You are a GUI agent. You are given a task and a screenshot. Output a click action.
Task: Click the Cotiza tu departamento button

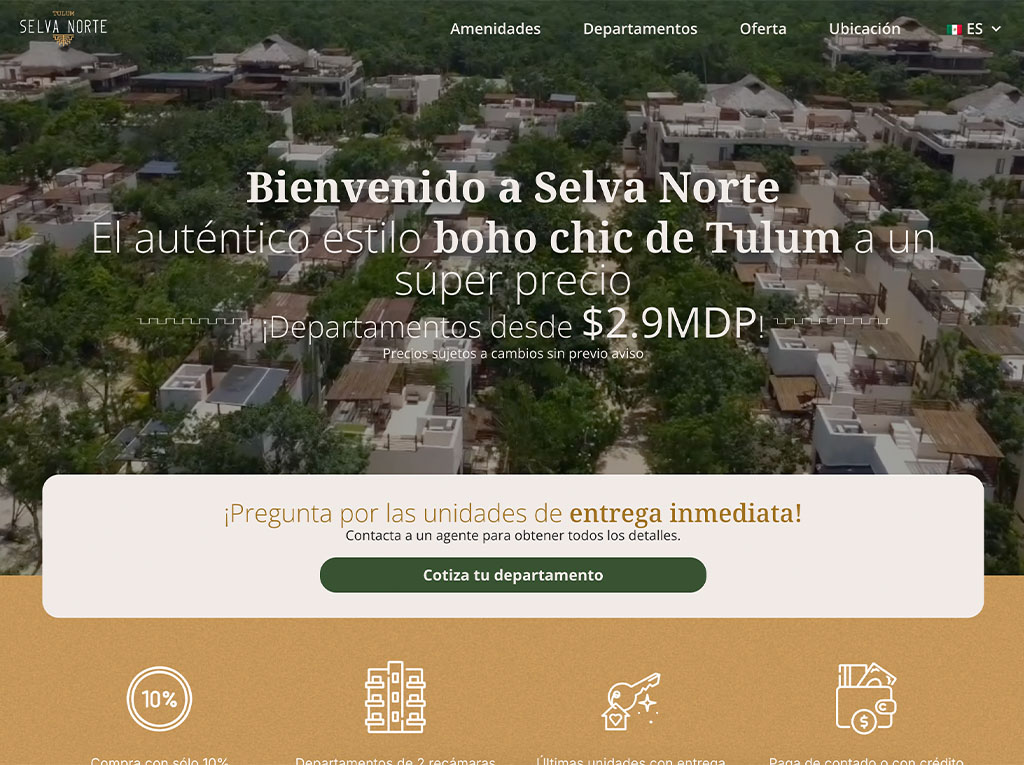click(513, 575)
